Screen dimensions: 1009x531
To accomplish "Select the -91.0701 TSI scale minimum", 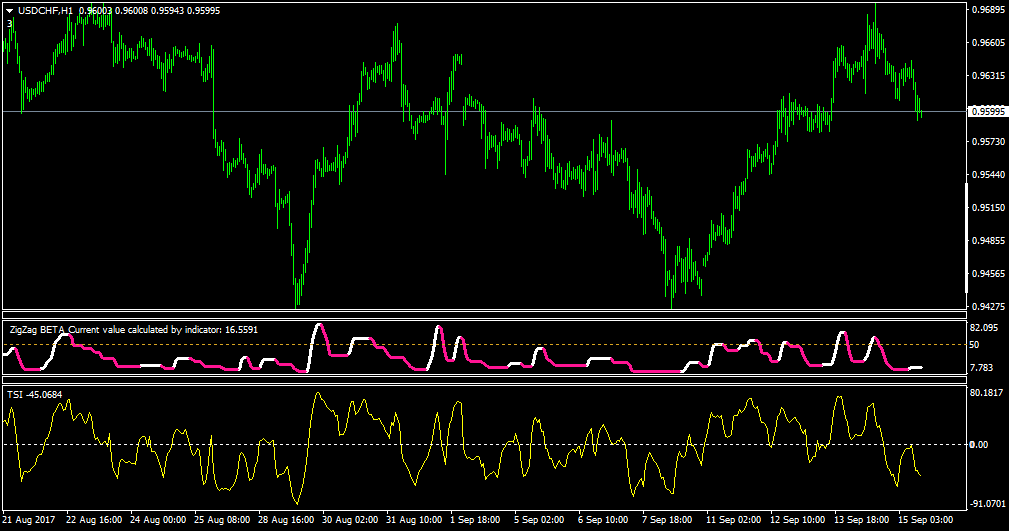I will 987,503.
